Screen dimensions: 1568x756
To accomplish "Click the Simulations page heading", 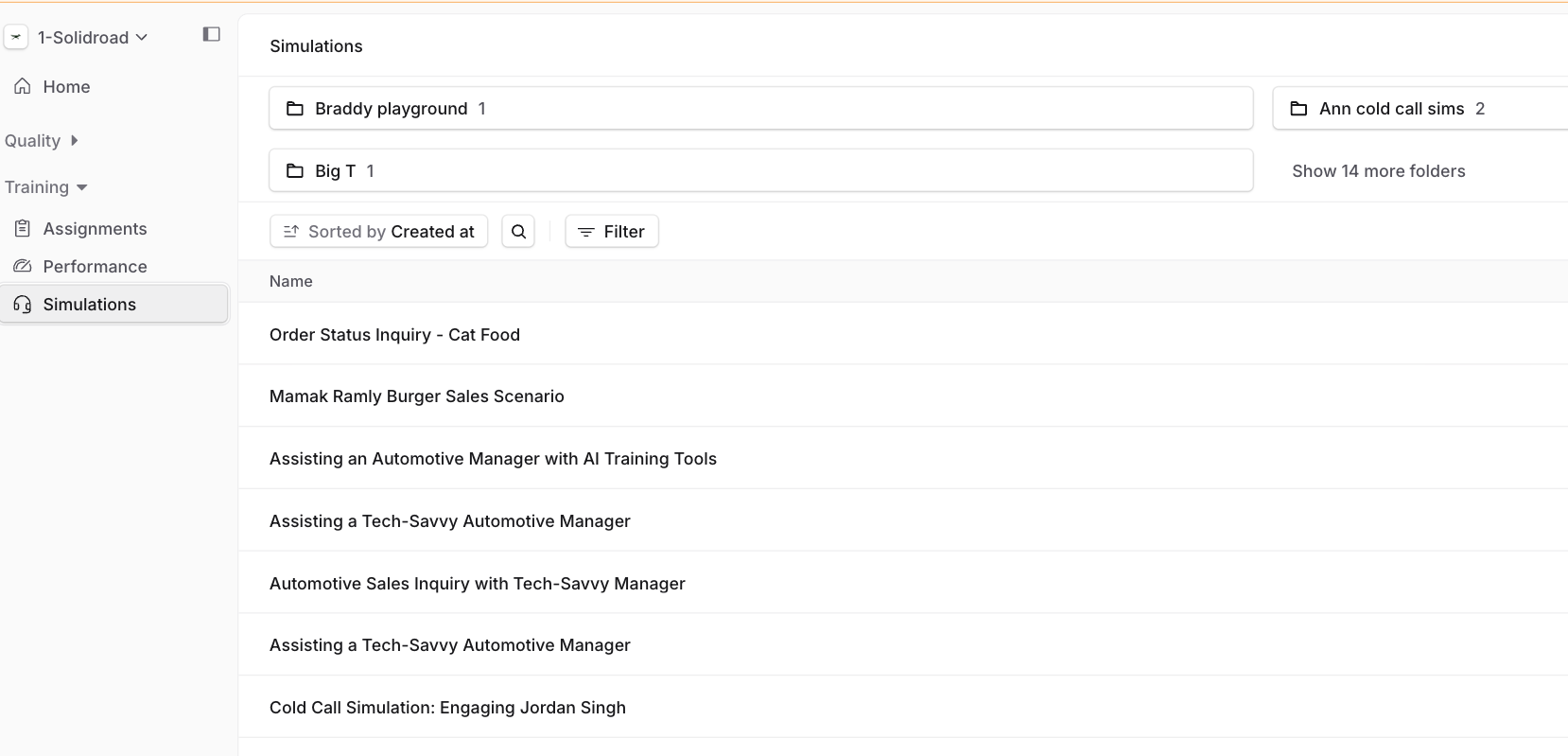I will click(x=316, y=46).
